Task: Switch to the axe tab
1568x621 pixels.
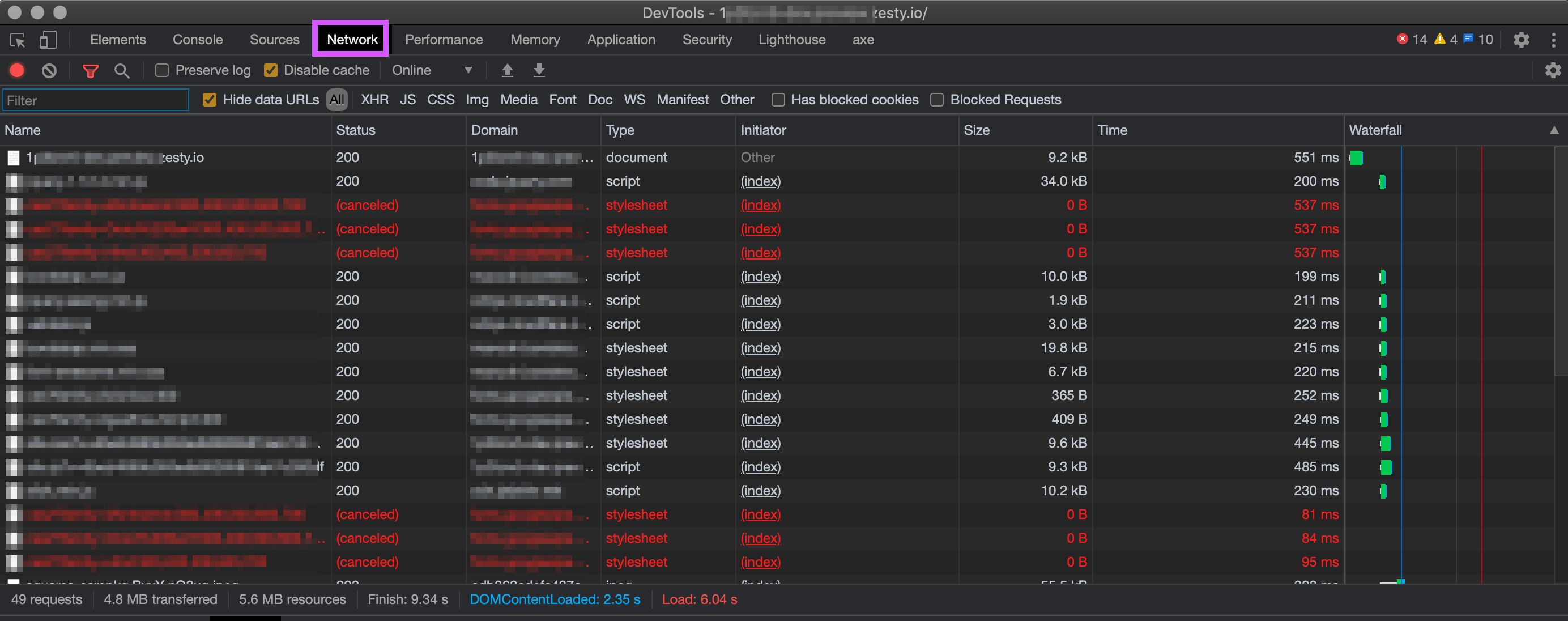Action: point(863,40)
